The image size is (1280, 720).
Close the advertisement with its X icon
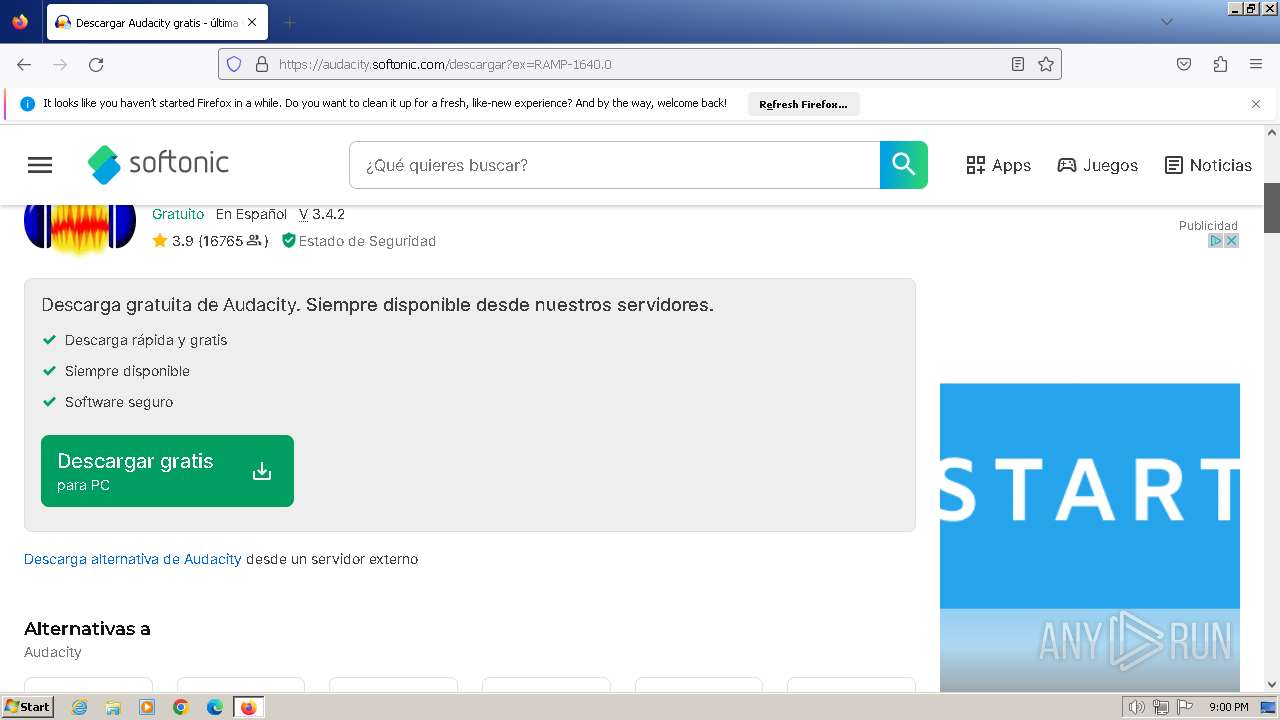[1232, 241]
